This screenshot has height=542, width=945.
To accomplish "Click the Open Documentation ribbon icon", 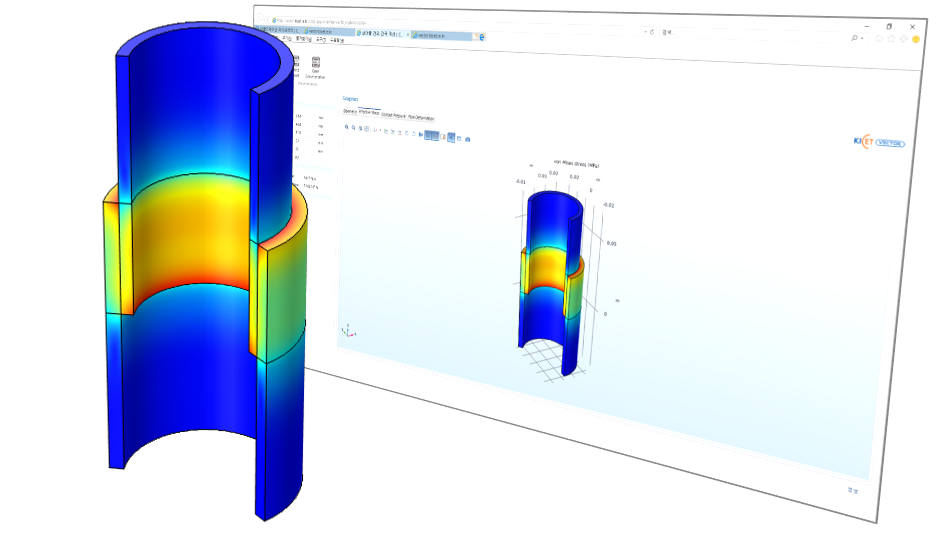I will [316, 66].
